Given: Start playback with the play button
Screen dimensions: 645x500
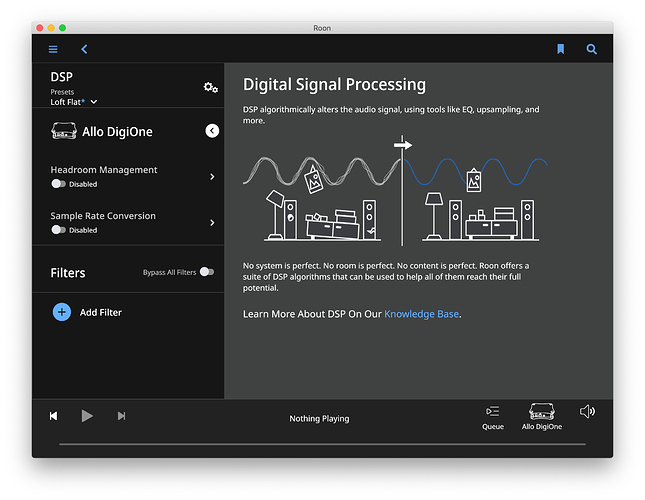Looking at the screenshot, I should (x=87, y=416).
